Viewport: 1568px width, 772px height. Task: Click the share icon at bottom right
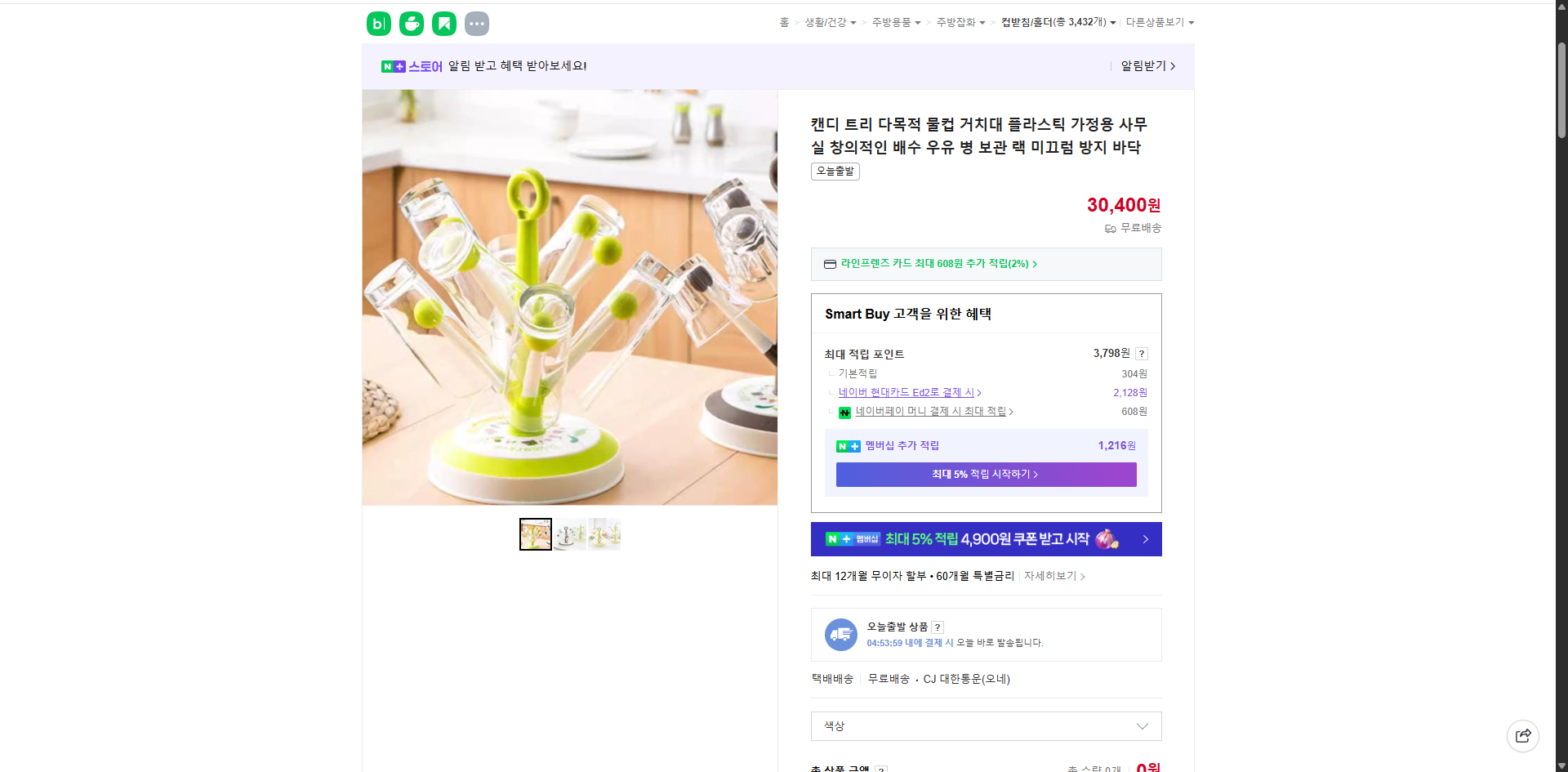(1523, 735)
